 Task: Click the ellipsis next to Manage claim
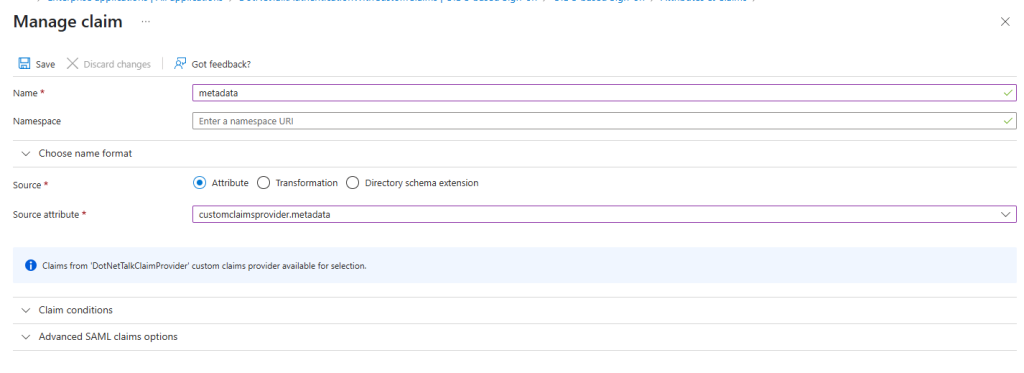(x=146, y=22)
